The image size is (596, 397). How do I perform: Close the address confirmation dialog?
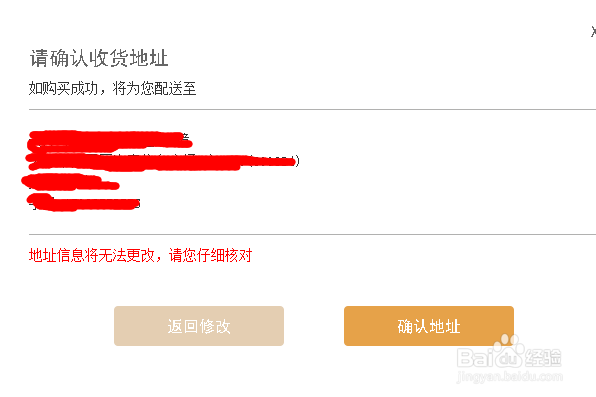[593, 32]
